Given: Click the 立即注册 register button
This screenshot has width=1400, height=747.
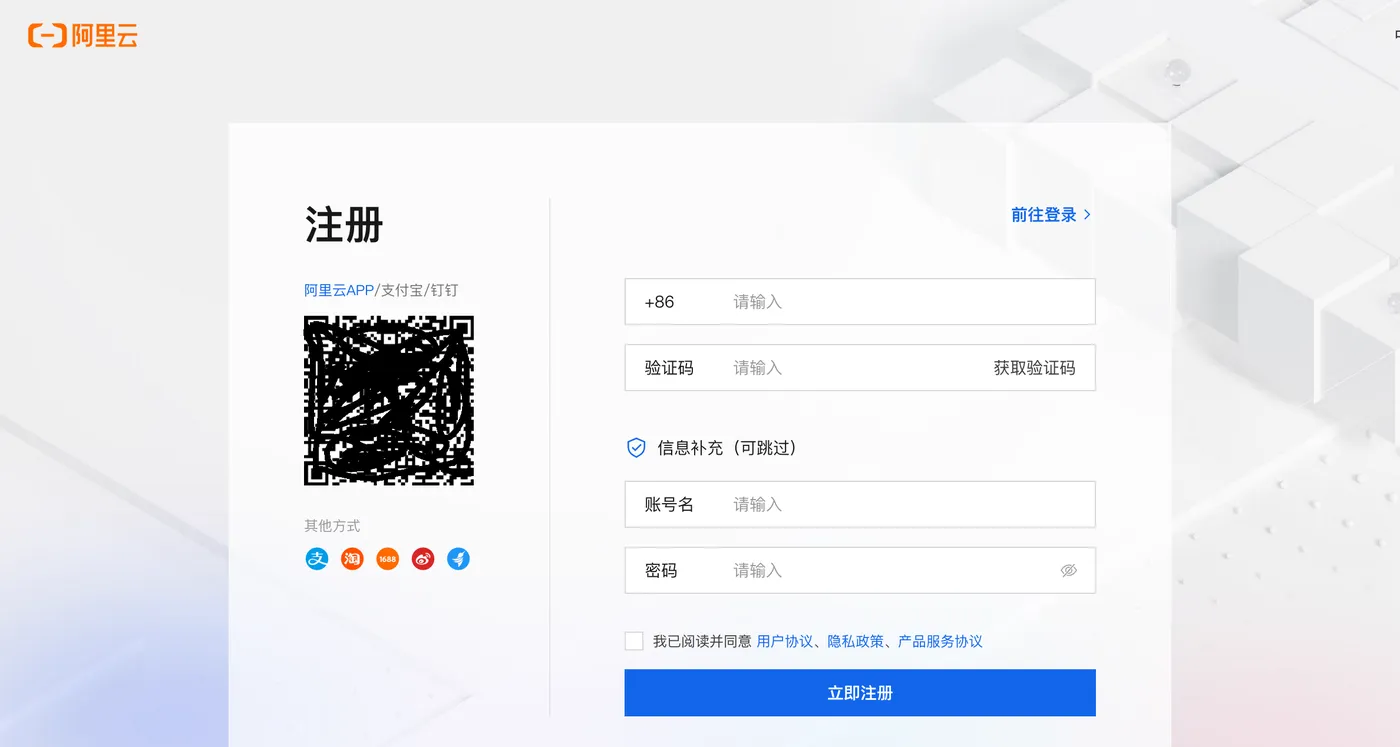Looking at the screenshot, I should click(x=860, y=693).
